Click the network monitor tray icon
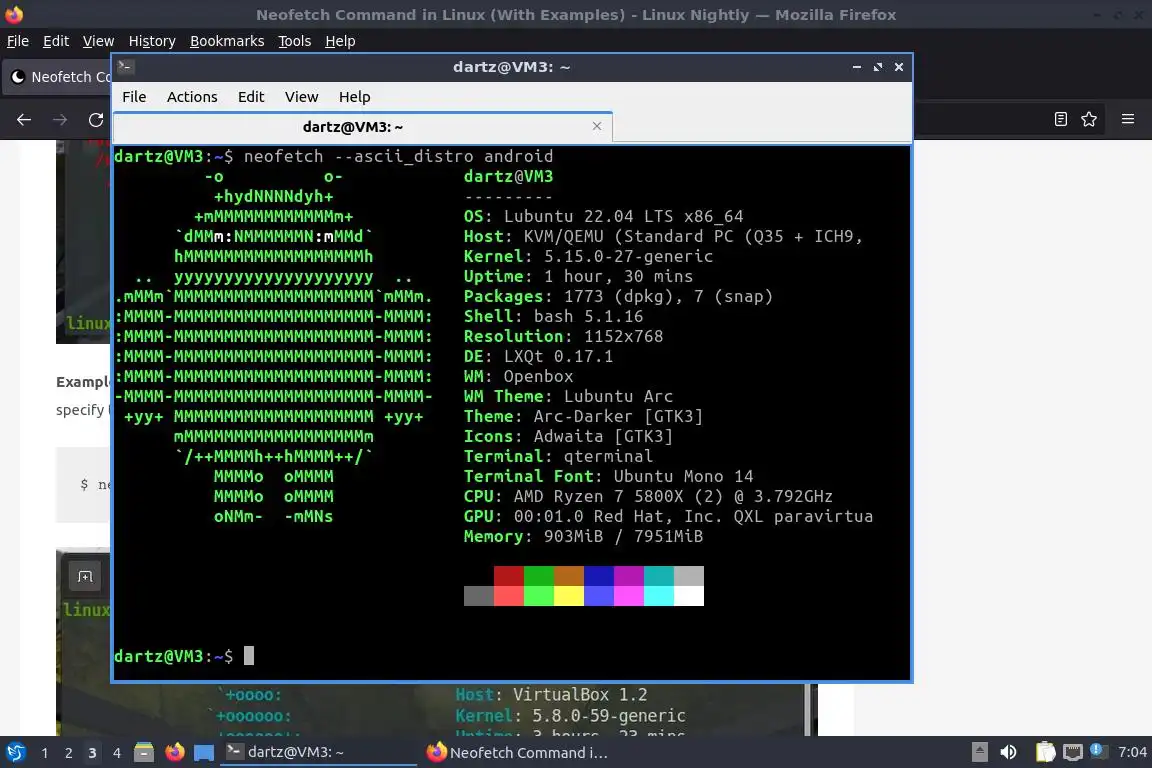This screenshot has width=1152, height=768. click(x=1073, y=753)
